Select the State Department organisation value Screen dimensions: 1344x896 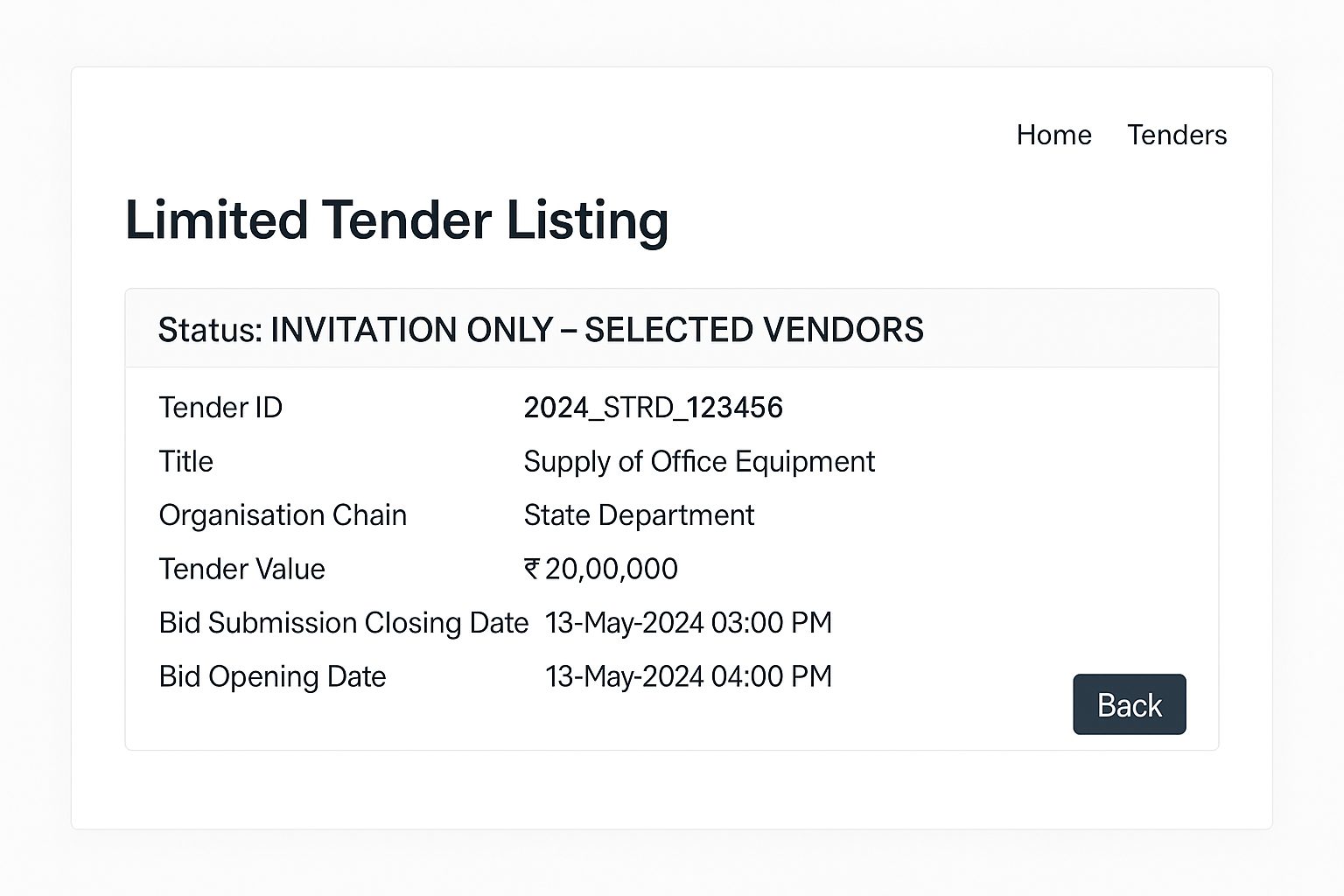(639, 515)
